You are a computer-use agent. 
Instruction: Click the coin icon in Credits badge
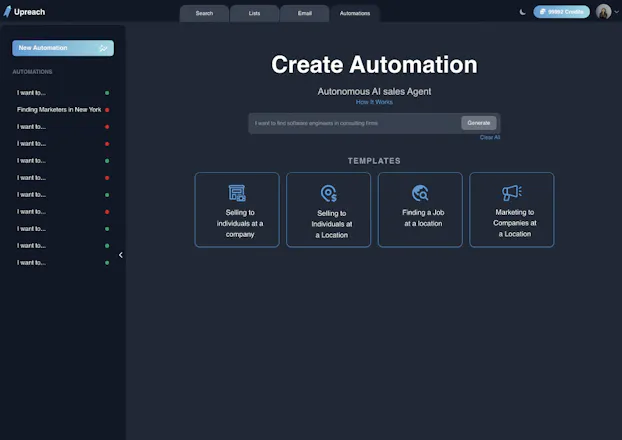(542, 12)
